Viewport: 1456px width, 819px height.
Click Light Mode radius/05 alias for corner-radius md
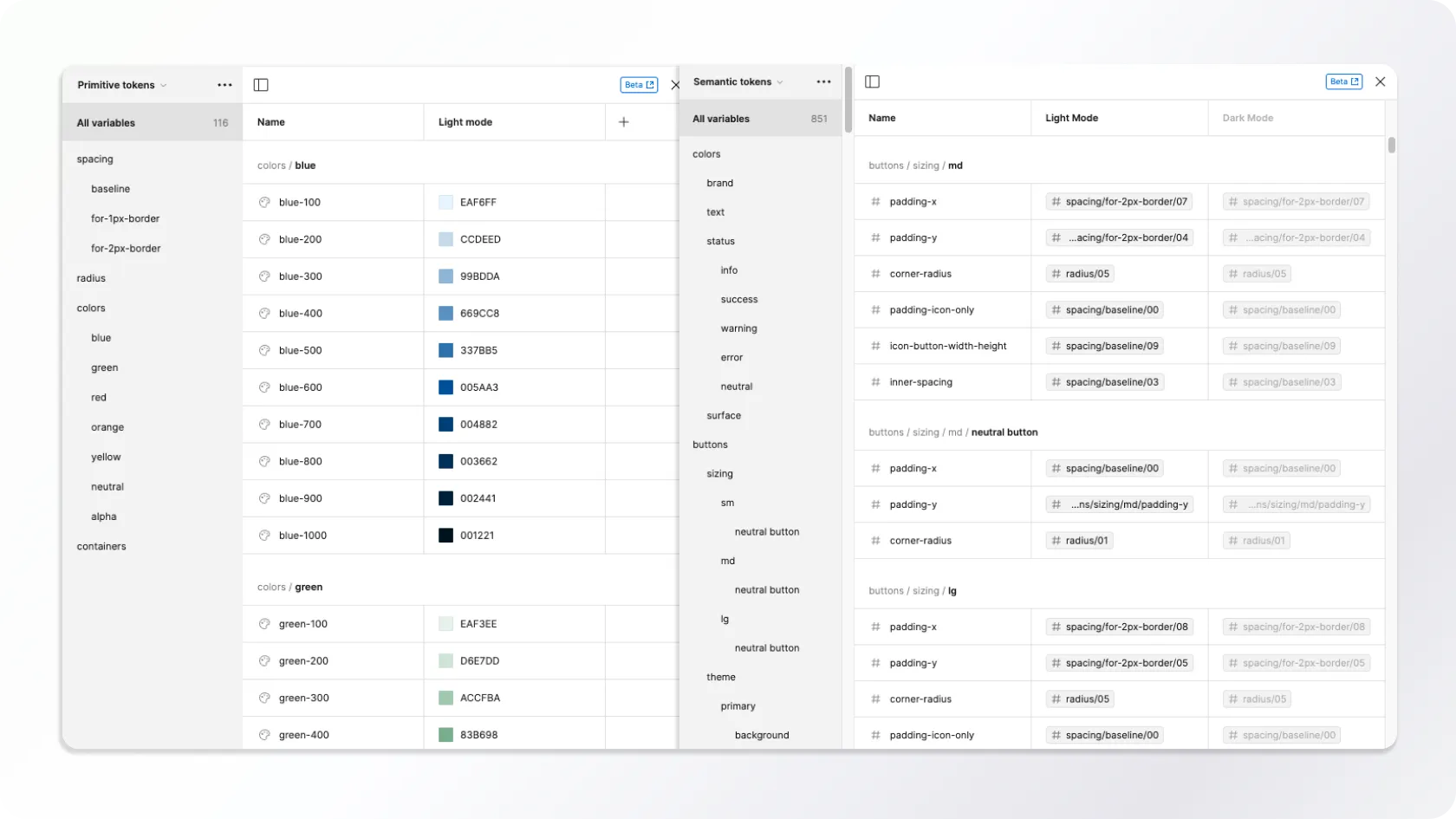point(1080,274)
